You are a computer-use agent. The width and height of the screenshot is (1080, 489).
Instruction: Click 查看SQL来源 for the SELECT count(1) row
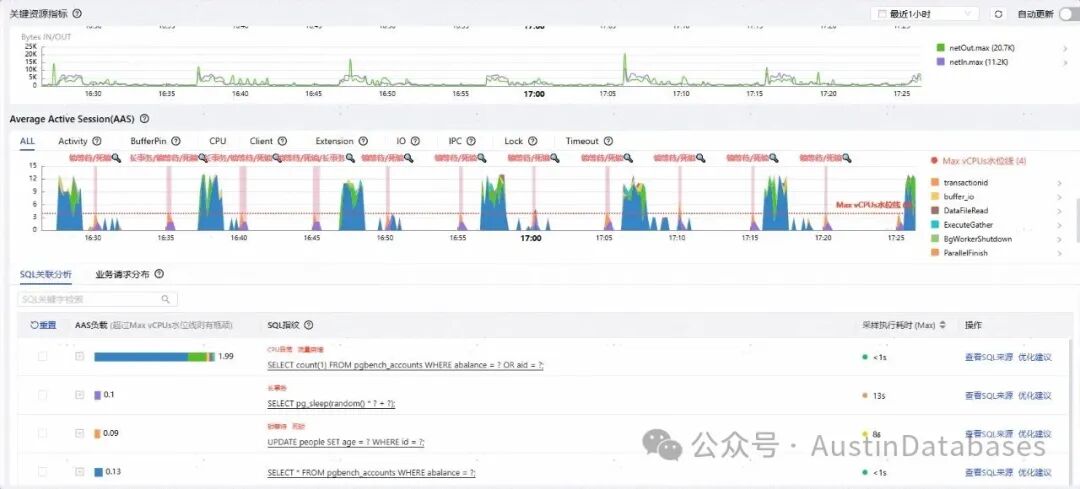click(988, 357)
